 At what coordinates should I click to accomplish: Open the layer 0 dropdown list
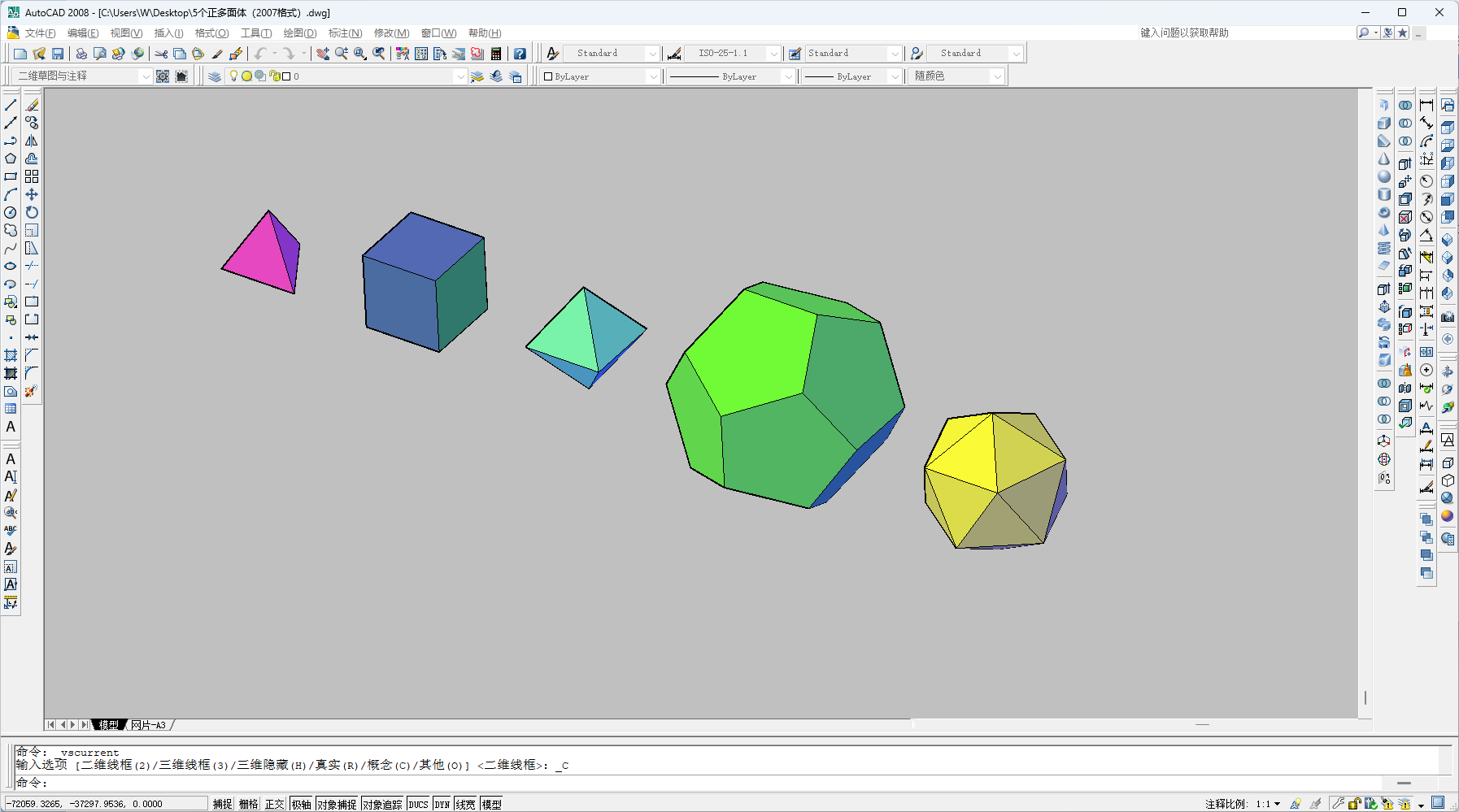460,76
